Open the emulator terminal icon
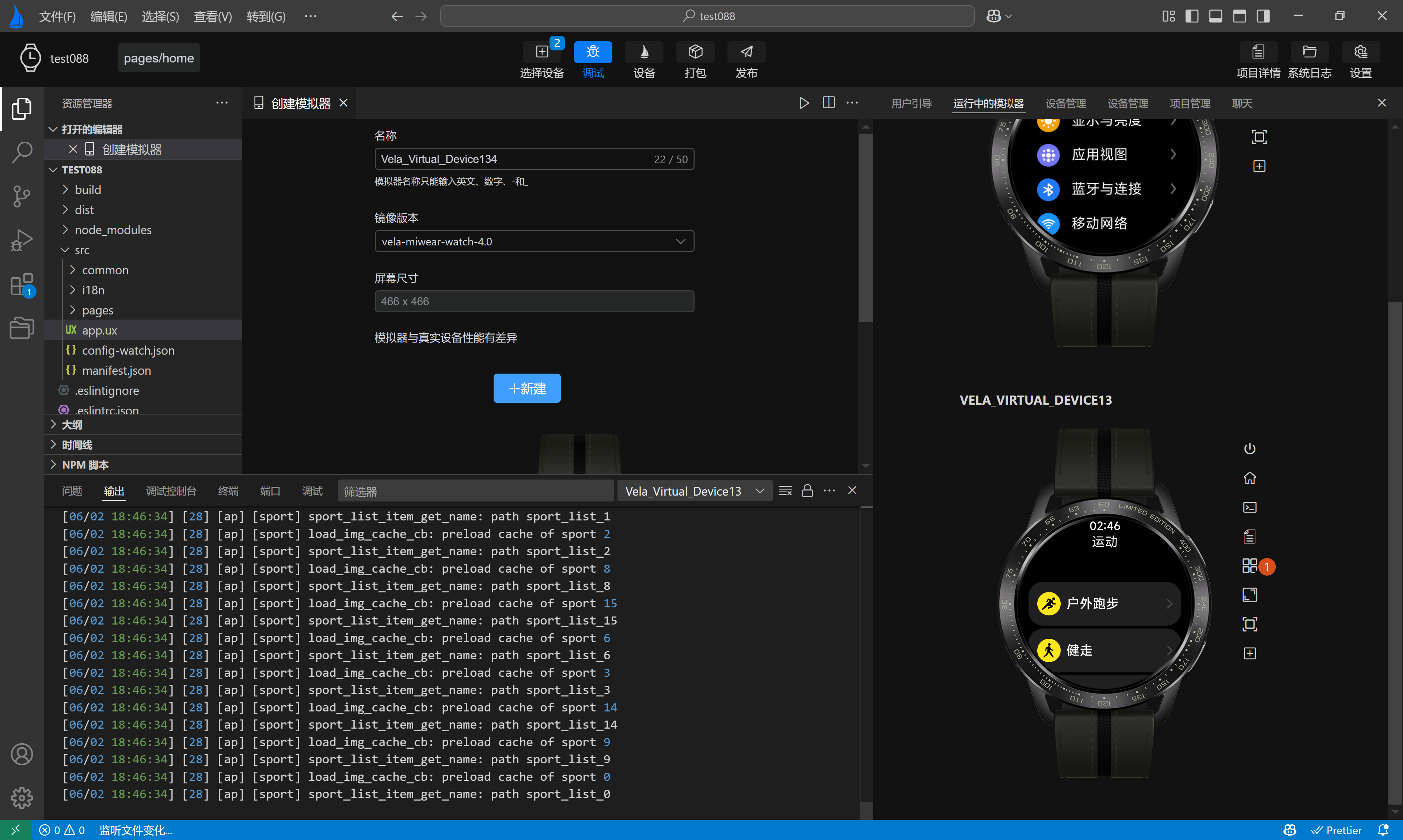This screenshot has height=840, width=1403. [1249, 507]
